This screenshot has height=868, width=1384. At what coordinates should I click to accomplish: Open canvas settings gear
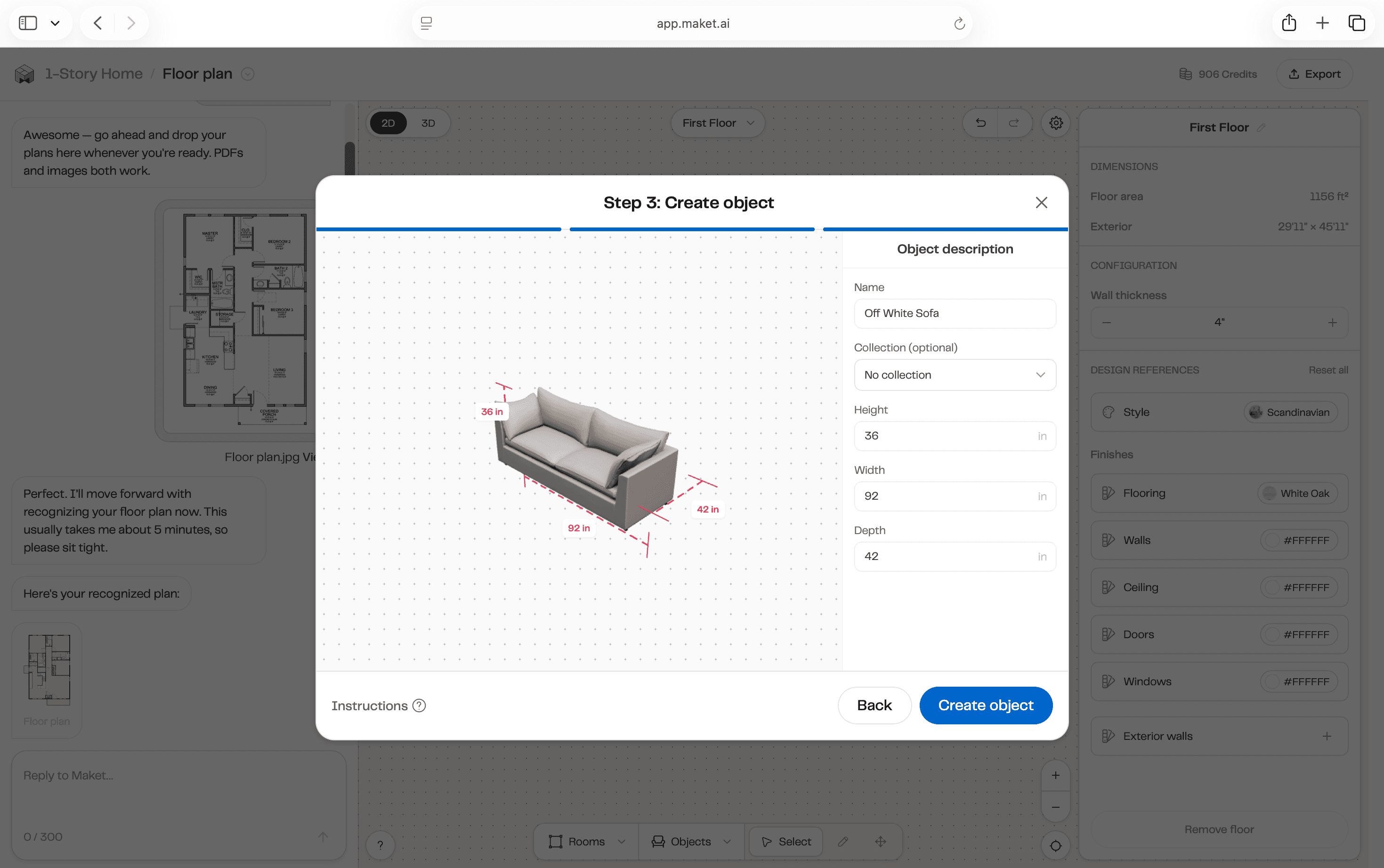(1056, 123)
